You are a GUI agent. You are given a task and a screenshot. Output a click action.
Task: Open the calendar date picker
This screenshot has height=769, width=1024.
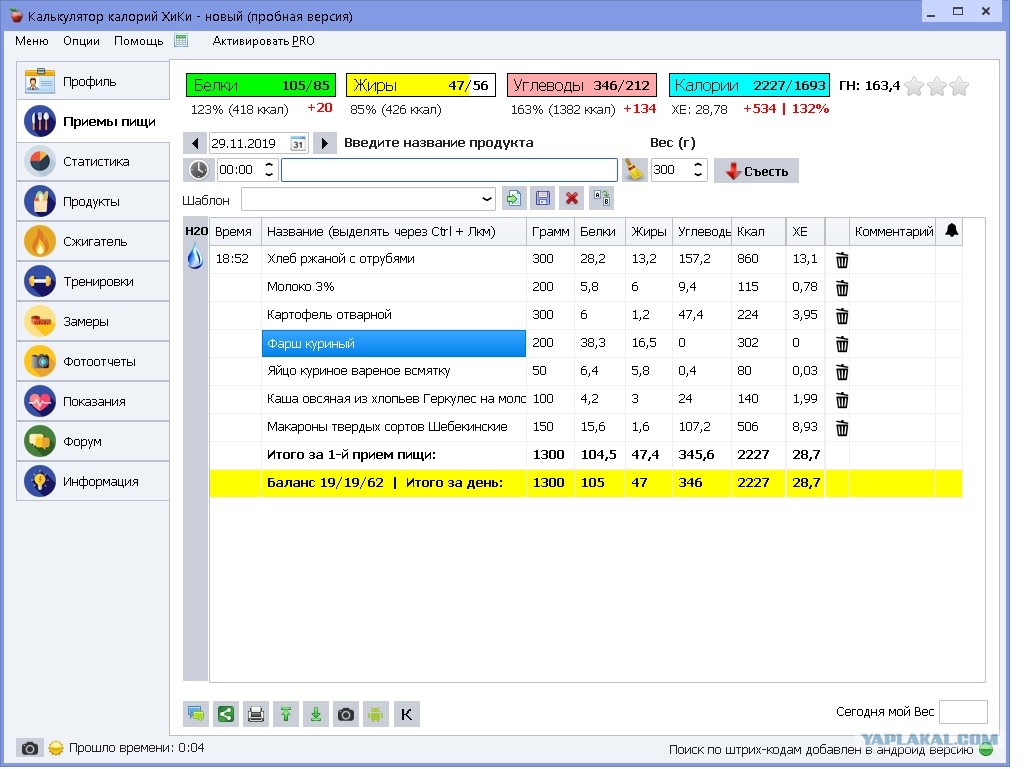[298, 144]
